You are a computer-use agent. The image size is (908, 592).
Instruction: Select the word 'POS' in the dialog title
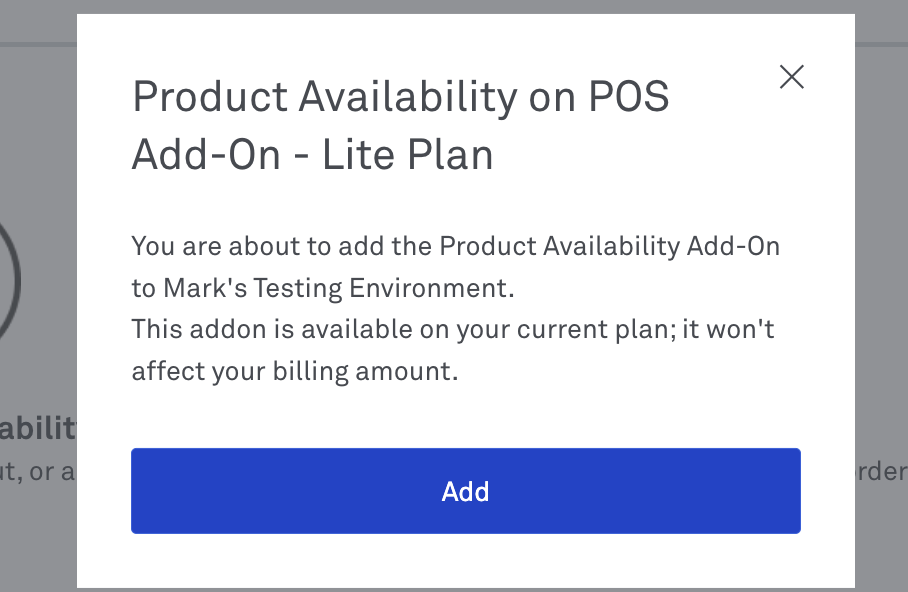629,97
